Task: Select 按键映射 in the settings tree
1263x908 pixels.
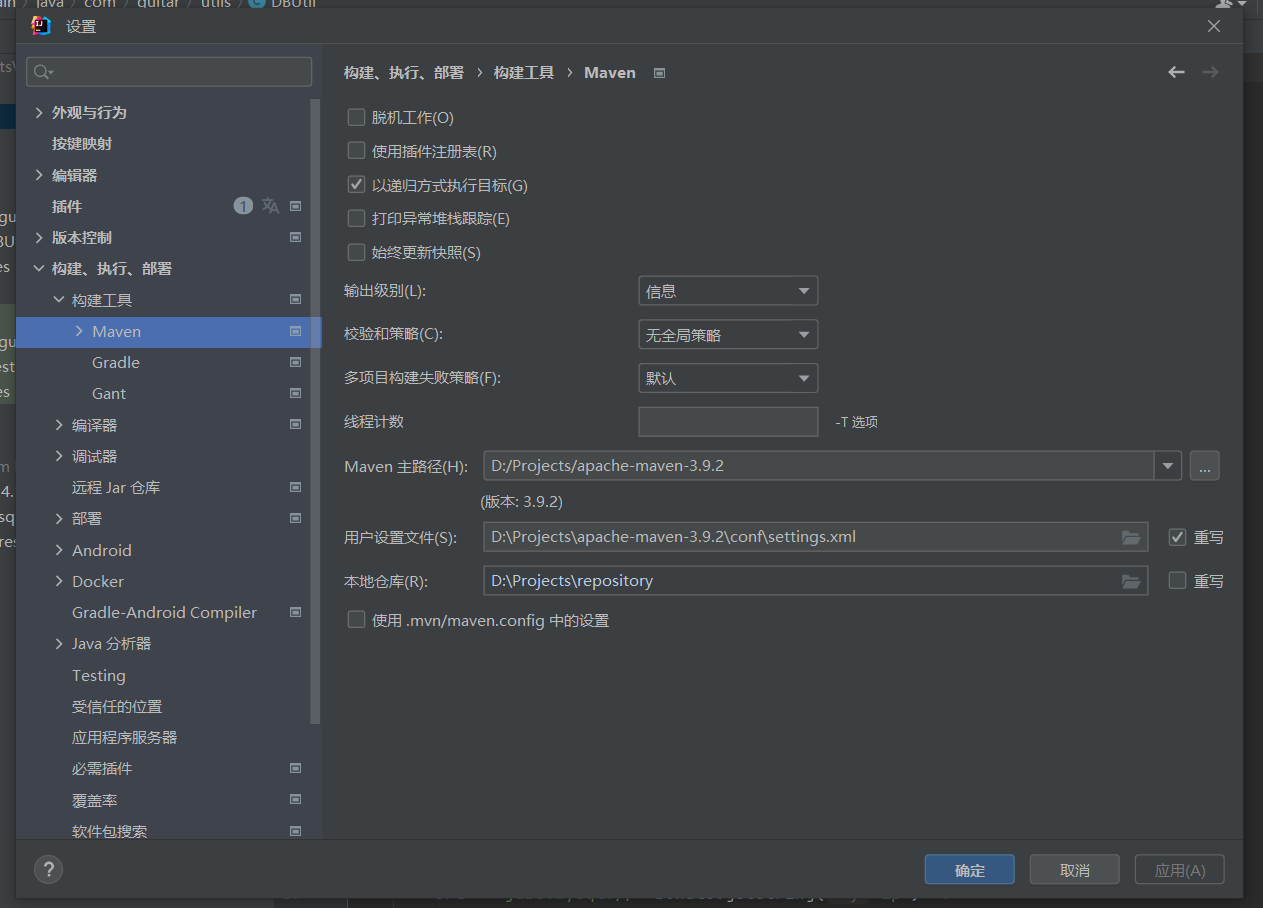Action: click(x=82, y=144)
